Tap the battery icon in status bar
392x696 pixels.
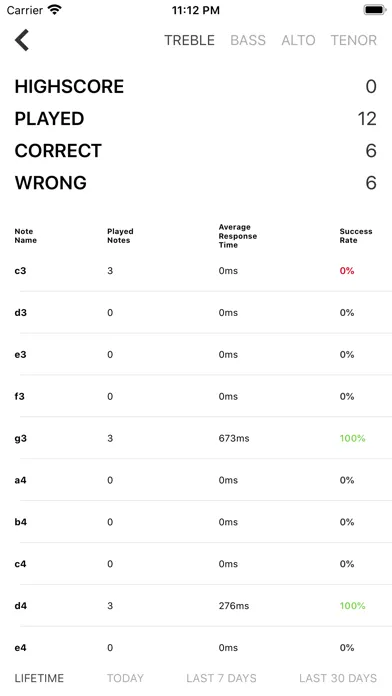[375, 10]
